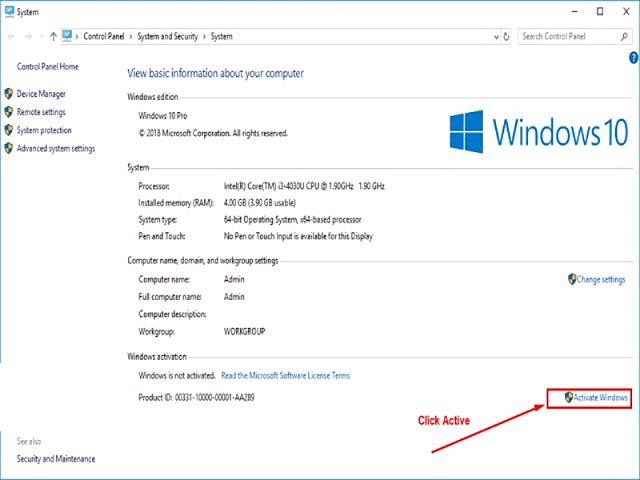Click Activate Windows link
Viewport: 640px width, 480px height.
click(x=600, y=398)
